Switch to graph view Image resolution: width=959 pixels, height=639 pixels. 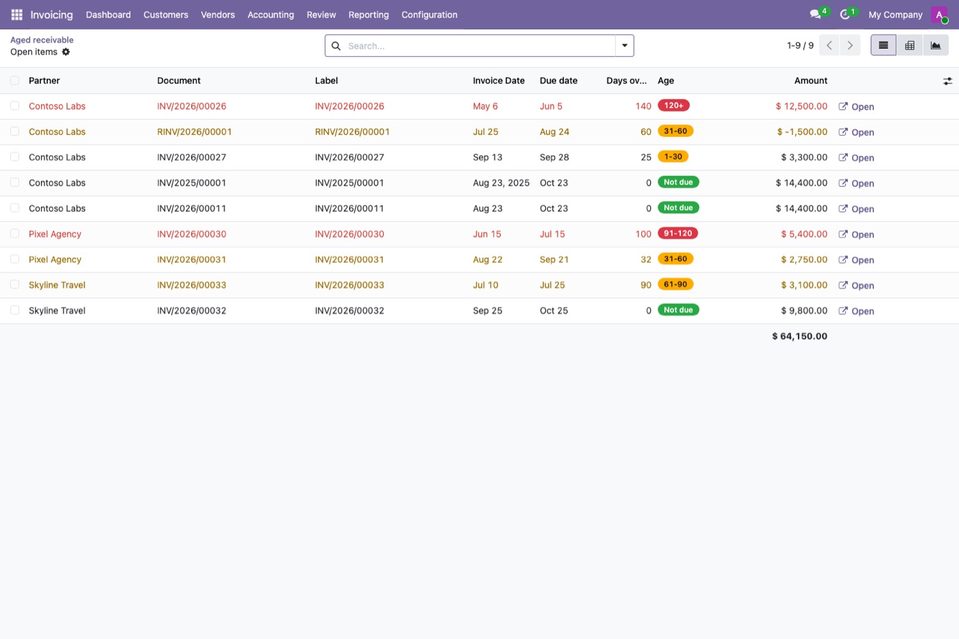click(x=936, y=45)
